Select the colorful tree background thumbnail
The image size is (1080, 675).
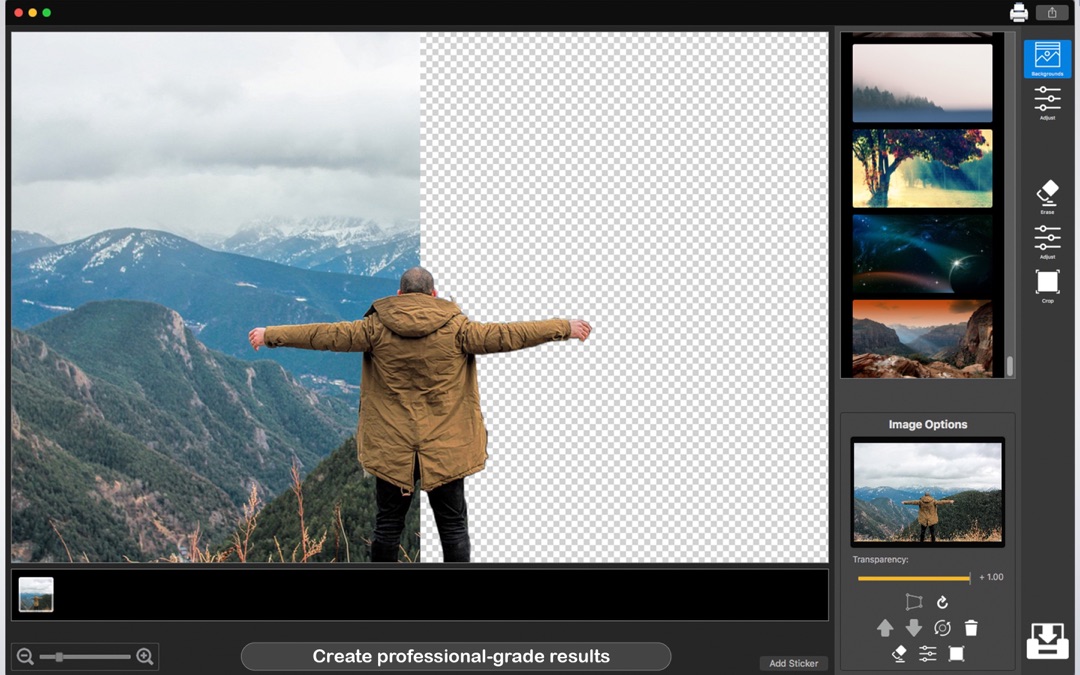click(922, 168)
